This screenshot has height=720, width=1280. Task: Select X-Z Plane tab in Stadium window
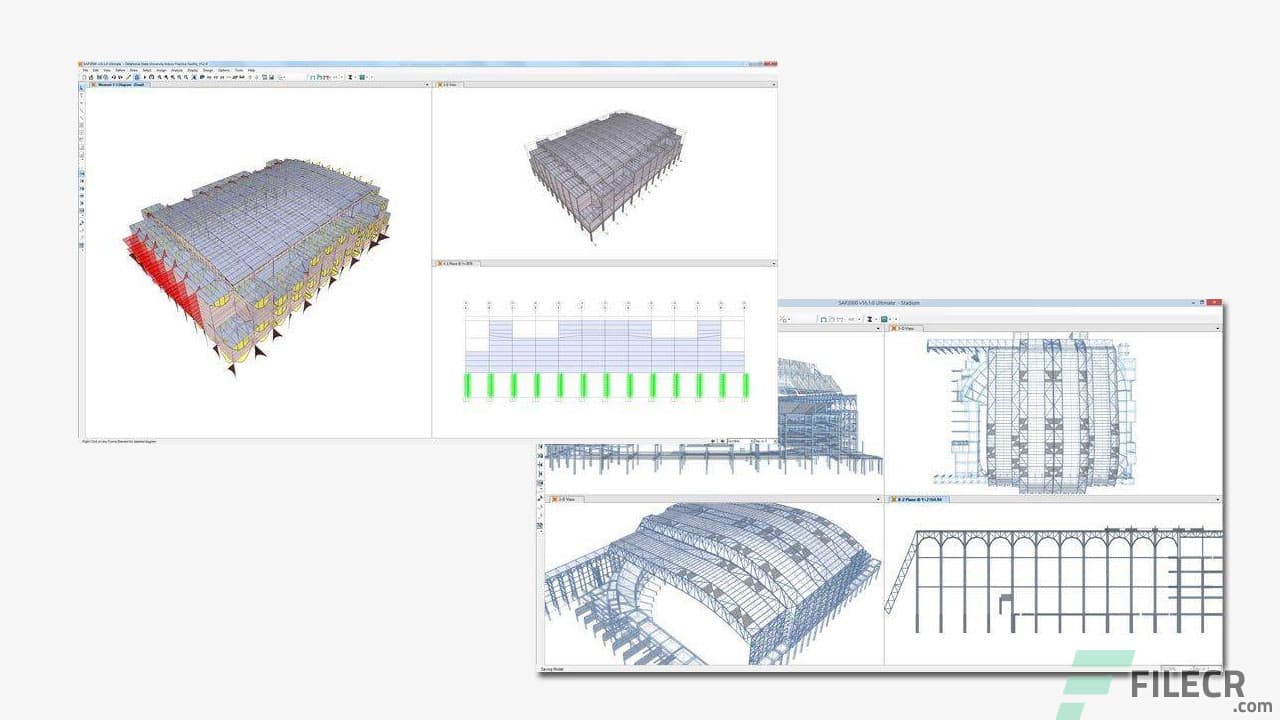pos(920,498)
